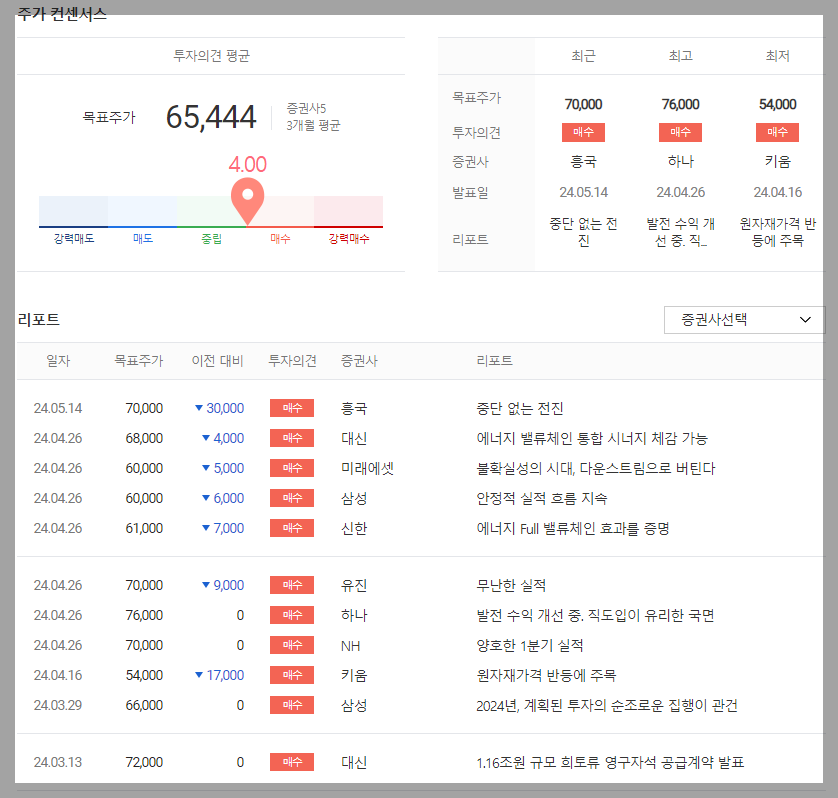The image size is (838, 798).
Task: Click the 70,000 value under 최근
Action: tap(583, 104)
